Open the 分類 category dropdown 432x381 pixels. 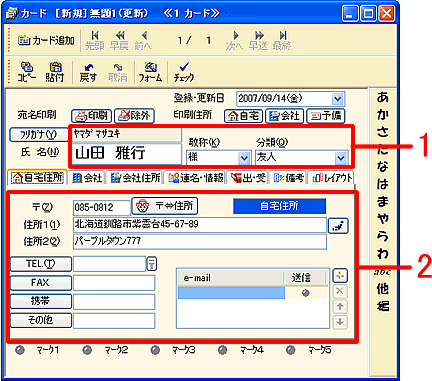pos(341,158)
